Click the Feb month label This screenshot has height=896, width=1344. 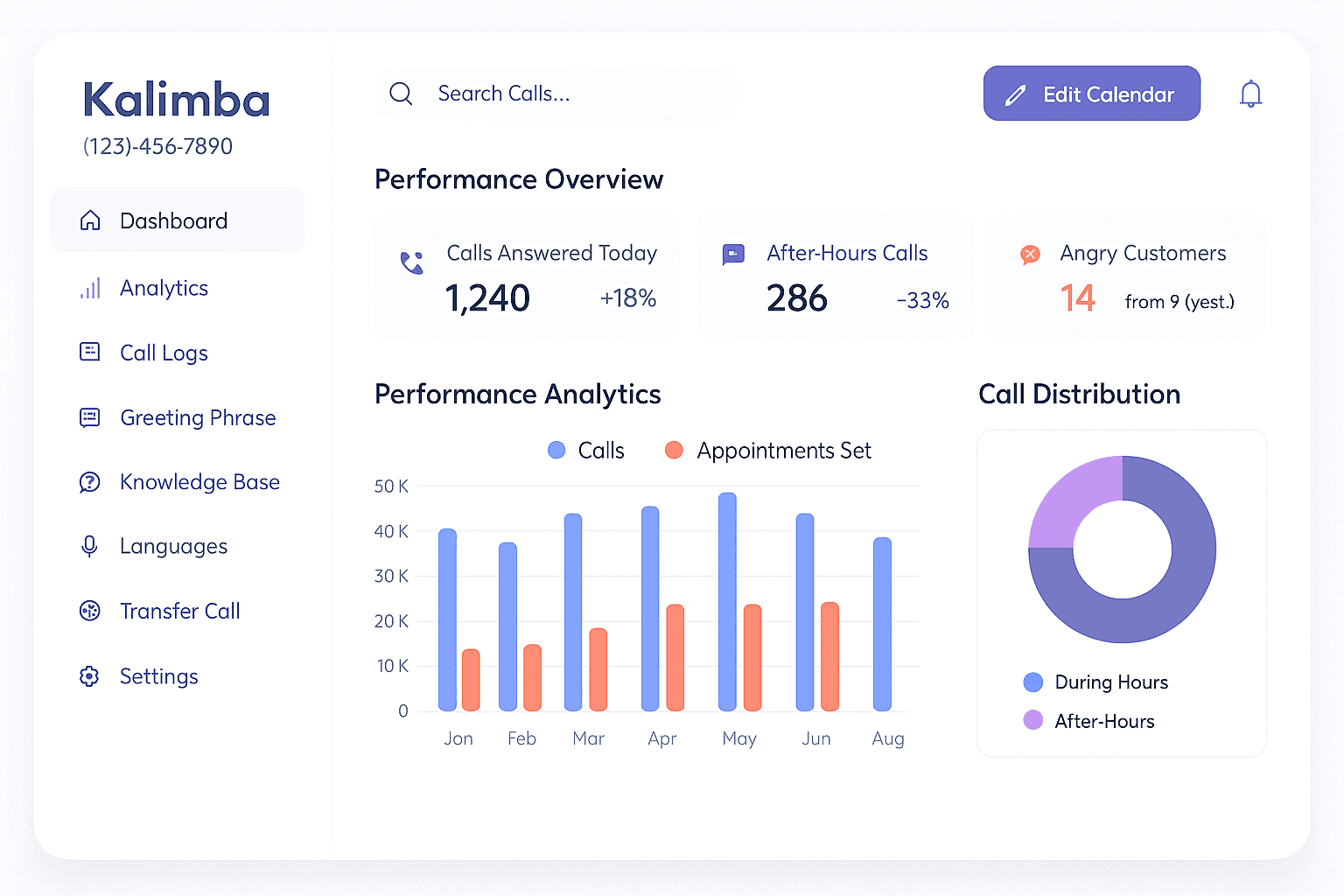point(521,738)
